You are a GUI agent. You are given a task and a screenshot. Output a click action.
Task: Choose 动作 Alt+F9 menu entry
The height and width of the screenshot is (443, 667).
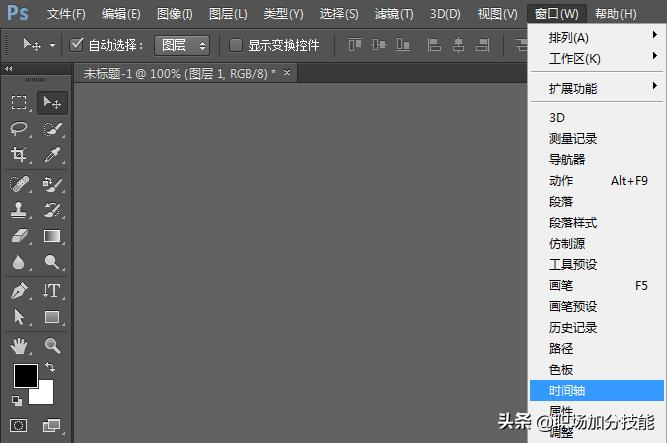click(596, 180)
